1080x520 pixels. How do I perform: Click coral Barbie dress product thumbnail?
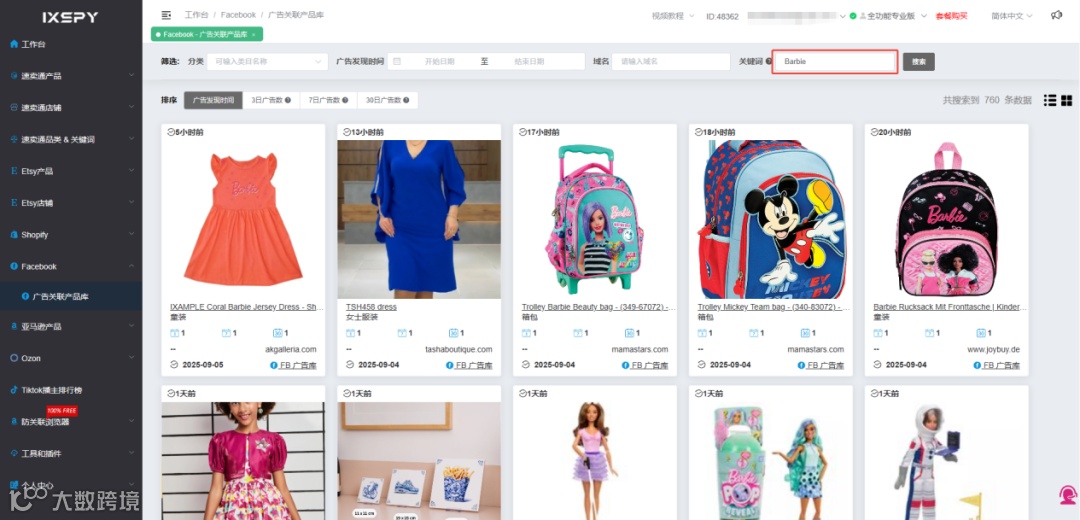(x=243, y=219)
